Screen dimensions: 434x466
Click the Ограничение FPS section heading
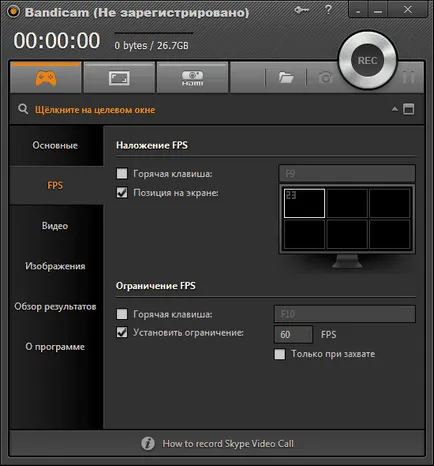tap(156, 286)
